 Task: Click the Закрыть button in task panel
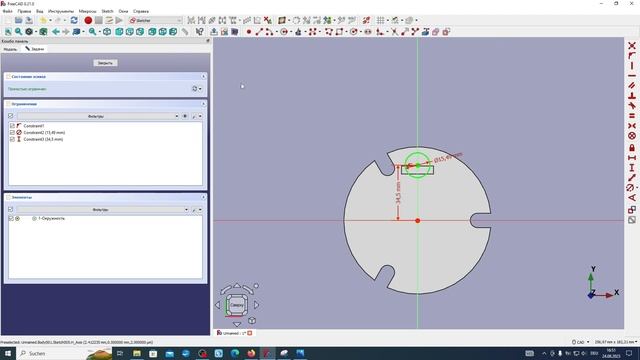click(105, 63)
